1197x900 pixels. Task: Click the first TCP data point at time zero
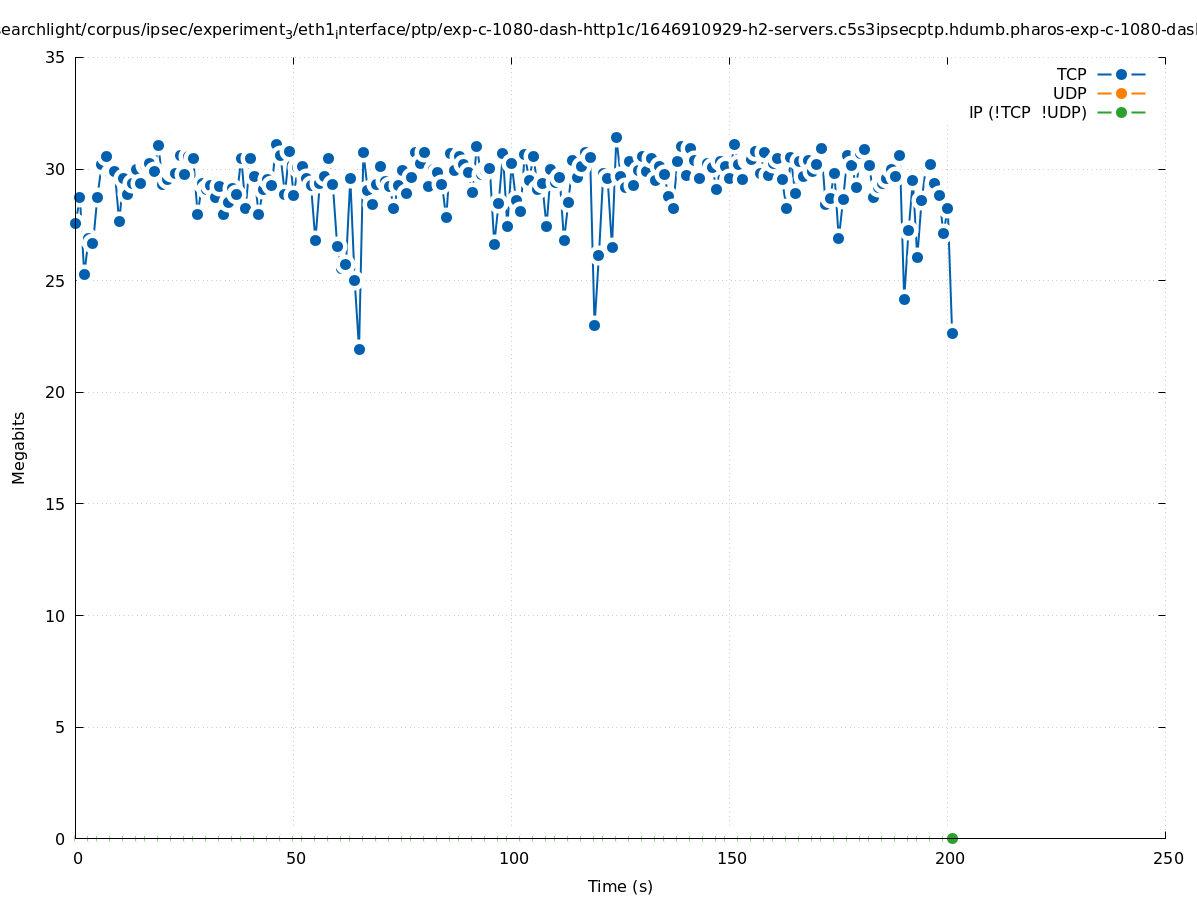(x=75, y=223)
